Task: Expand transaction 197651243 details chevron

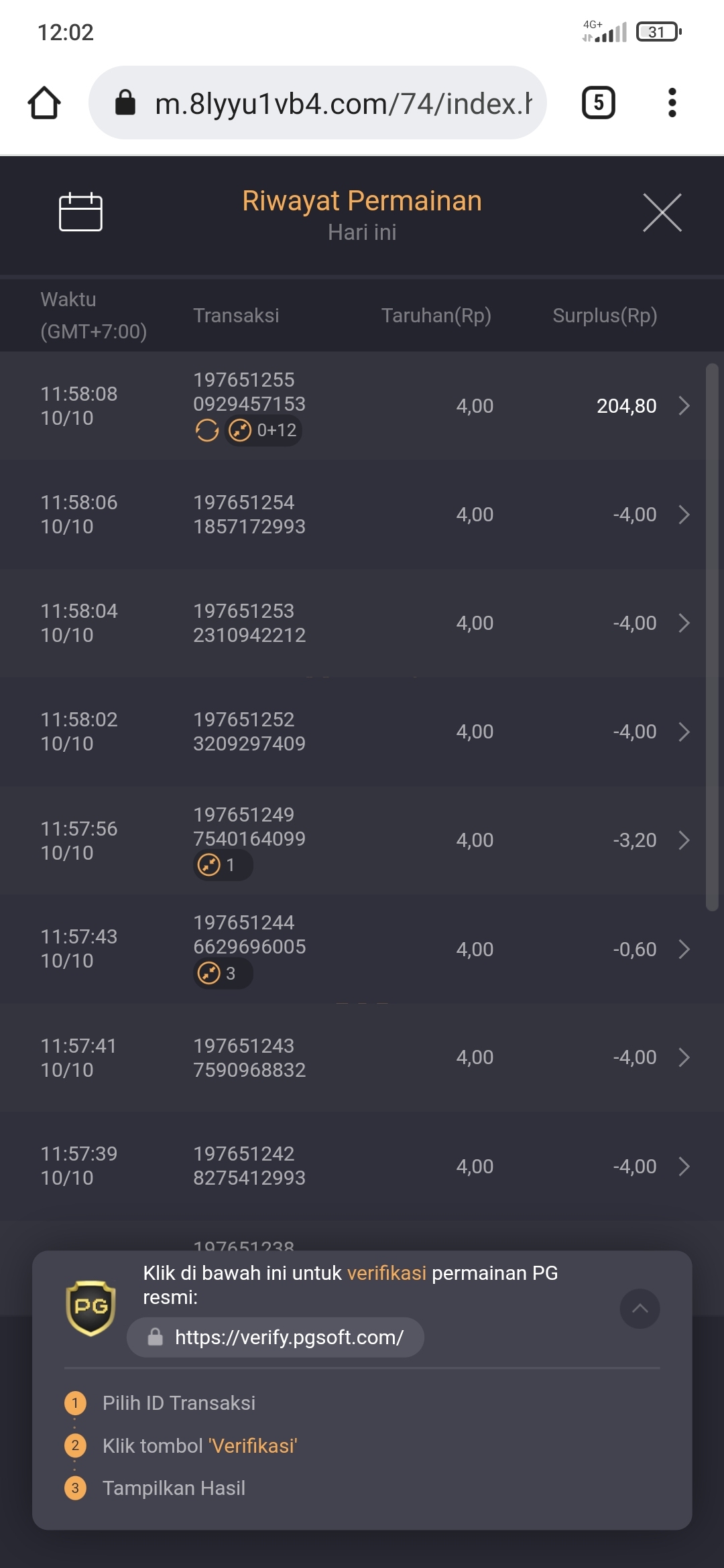Action: [x=684, y=1057]
